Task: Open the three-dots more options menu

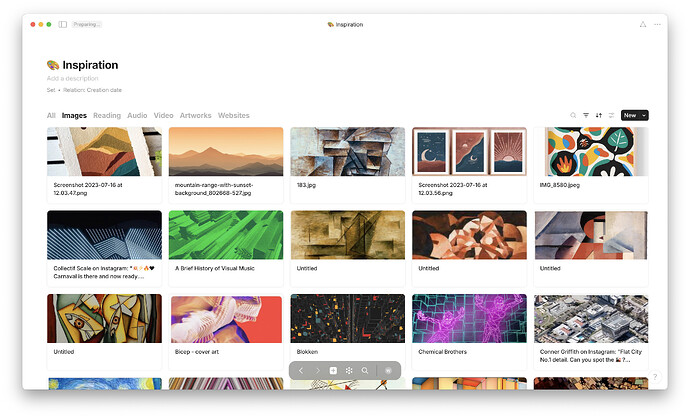Action: coord(657,24)
